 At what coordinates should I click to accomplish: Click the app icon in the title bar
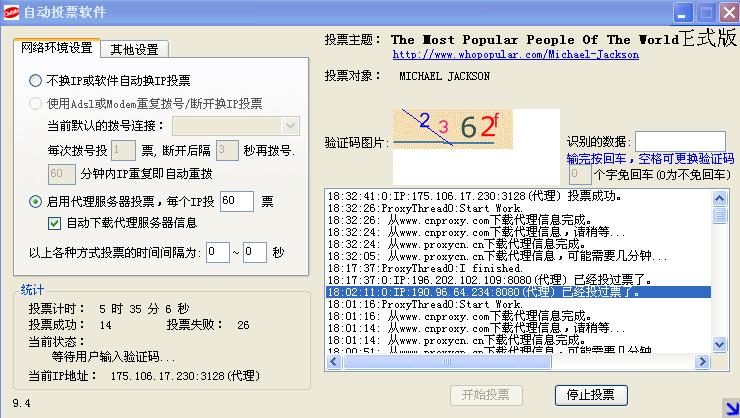click(x=11, y=13)
